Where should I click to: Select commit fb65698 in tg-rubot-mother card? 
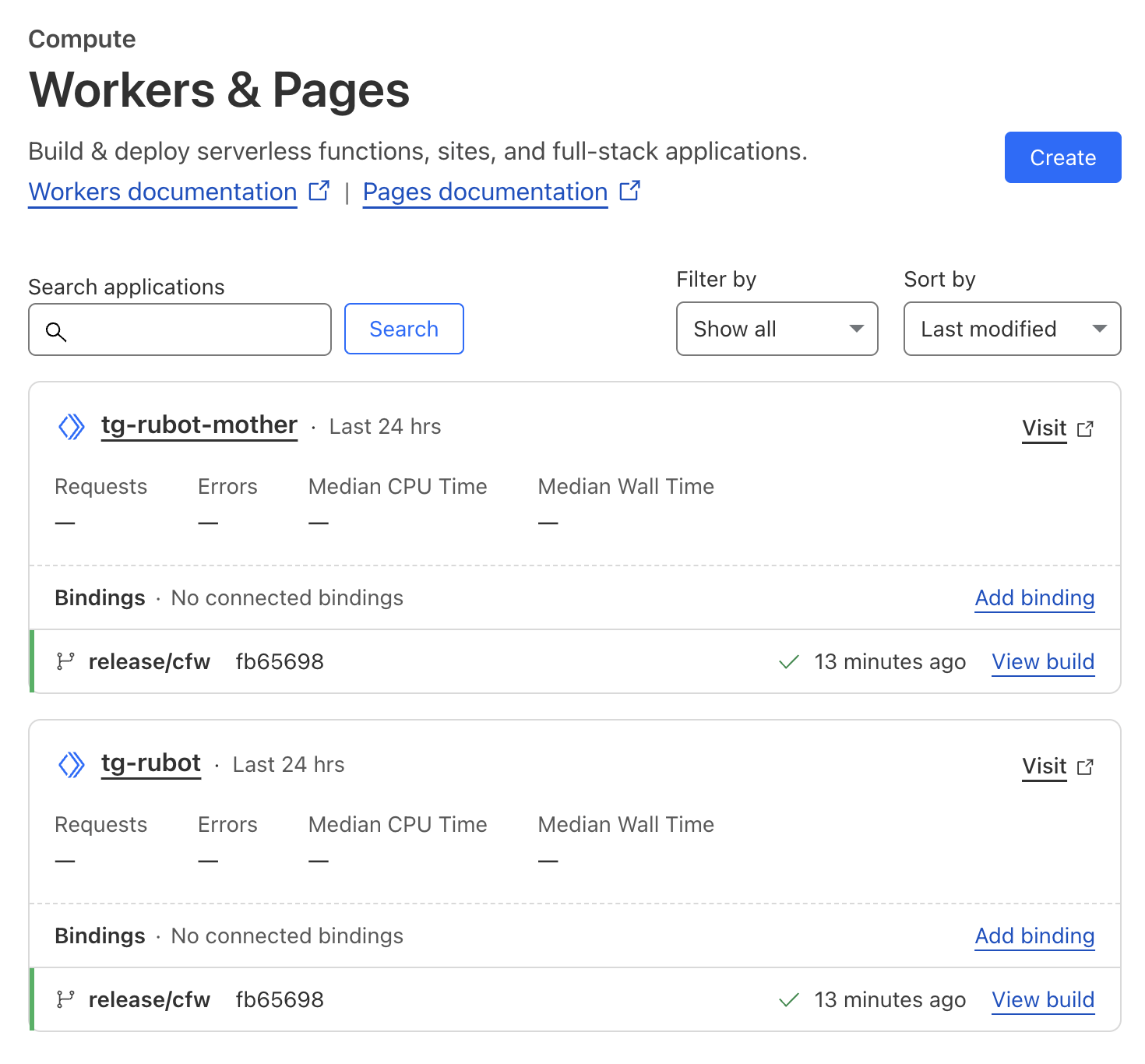[280, 662]
